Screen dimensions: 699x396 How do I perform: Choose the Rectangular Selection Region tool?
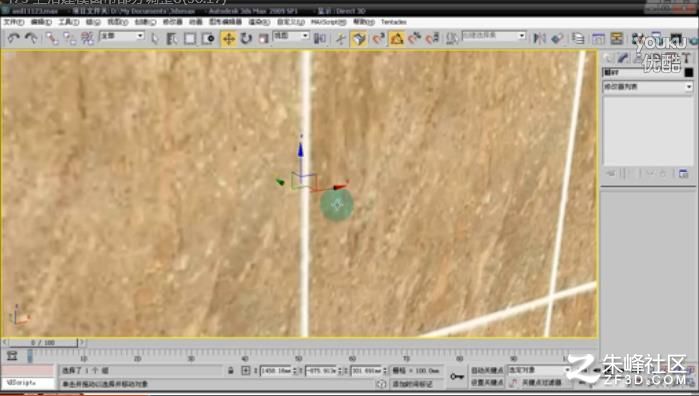point(190,39)
